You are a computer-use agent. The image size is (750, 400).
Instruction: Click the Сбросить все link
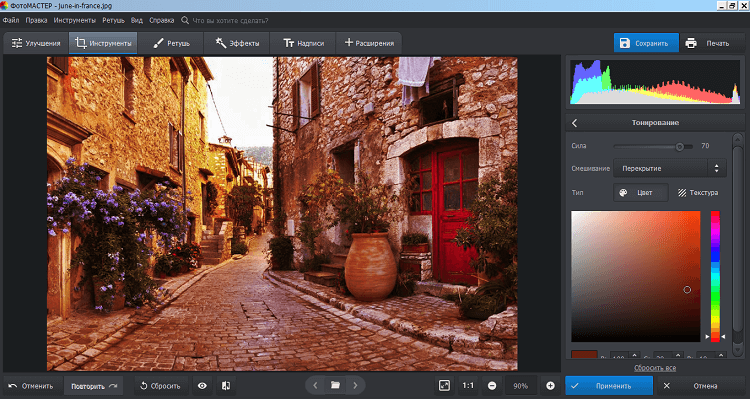(655, 368)
